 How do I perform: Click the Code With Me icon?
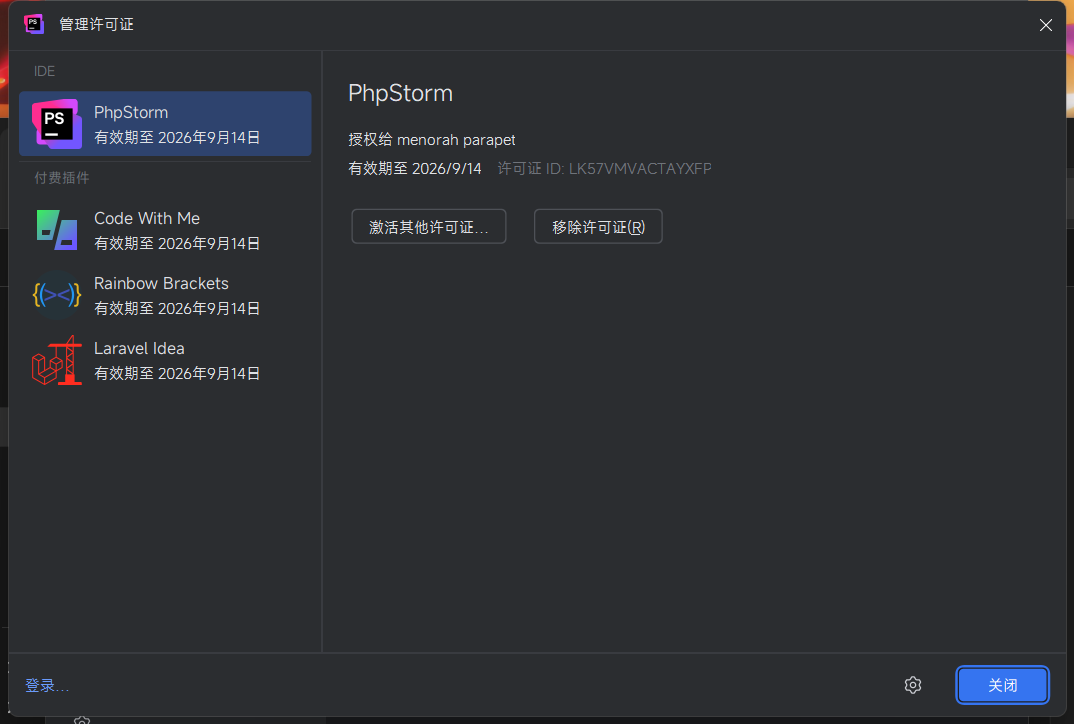point(57,230)
